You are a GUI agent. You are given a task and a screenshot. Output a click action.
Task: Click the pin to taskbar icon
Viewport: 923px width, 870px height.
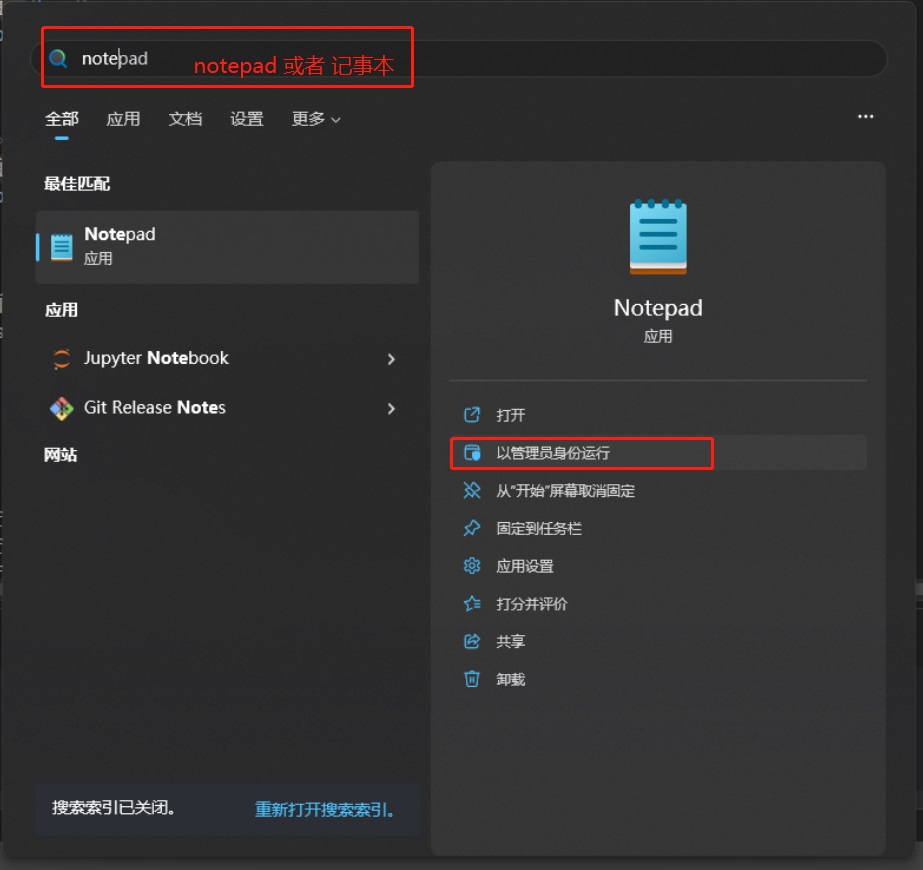click(472, 528)
